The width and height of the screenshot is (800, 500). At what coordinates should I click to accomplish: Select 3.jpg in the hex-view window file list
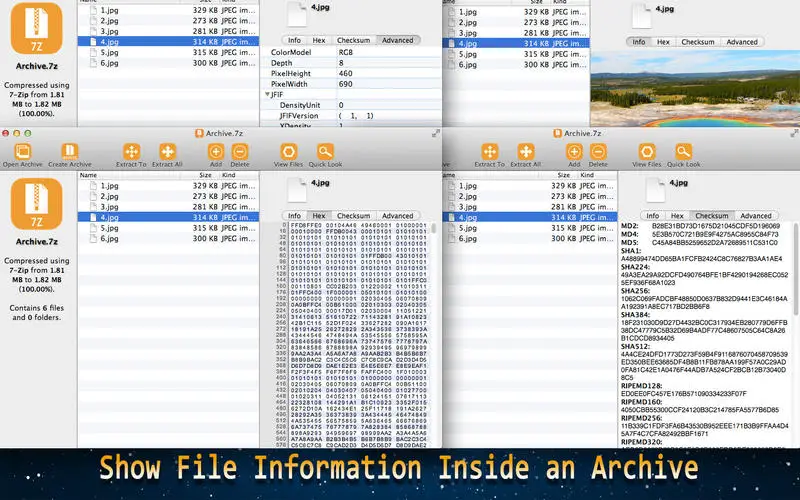tap(168, 207)
